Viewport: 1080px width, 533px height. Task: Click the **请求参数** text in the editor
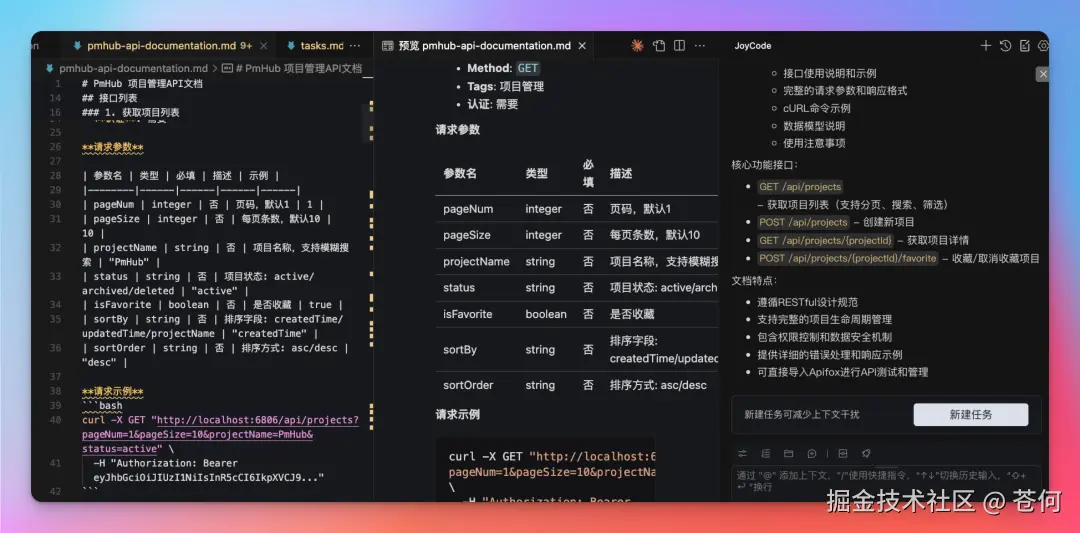point(113,147)
